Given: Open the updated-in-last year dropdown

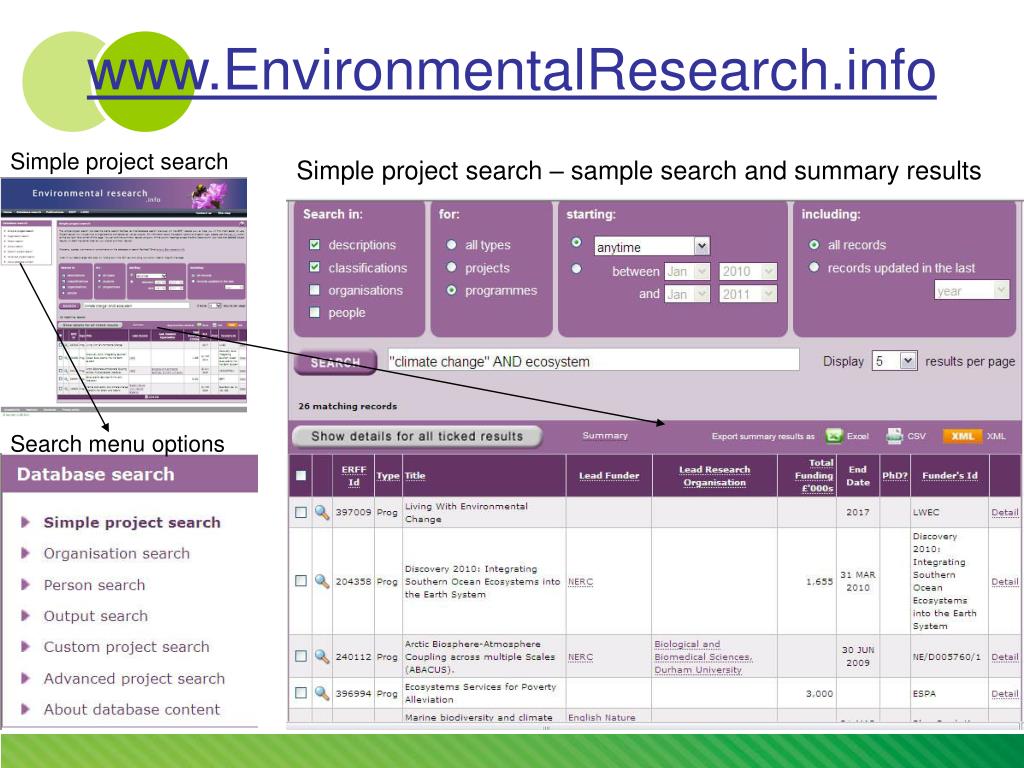Looking at the screenshot, I should (x=972, y=290).
